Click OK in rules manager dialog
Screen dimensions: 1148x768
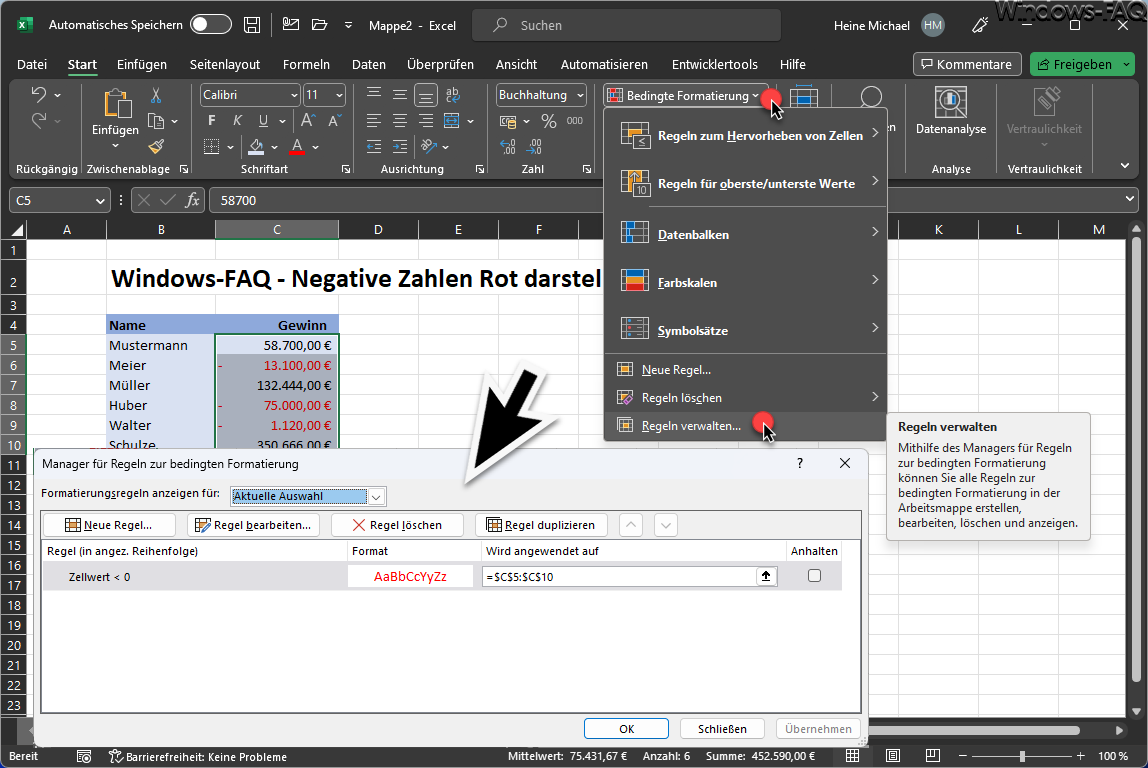(626, 728)
